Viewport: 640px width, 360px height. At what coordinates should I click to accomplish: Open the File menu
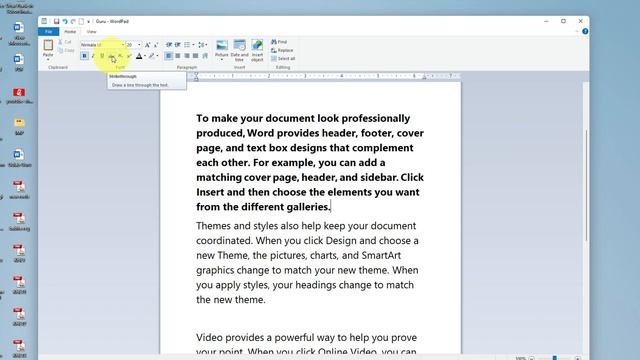pyautogui.click(x=49, y=32)
